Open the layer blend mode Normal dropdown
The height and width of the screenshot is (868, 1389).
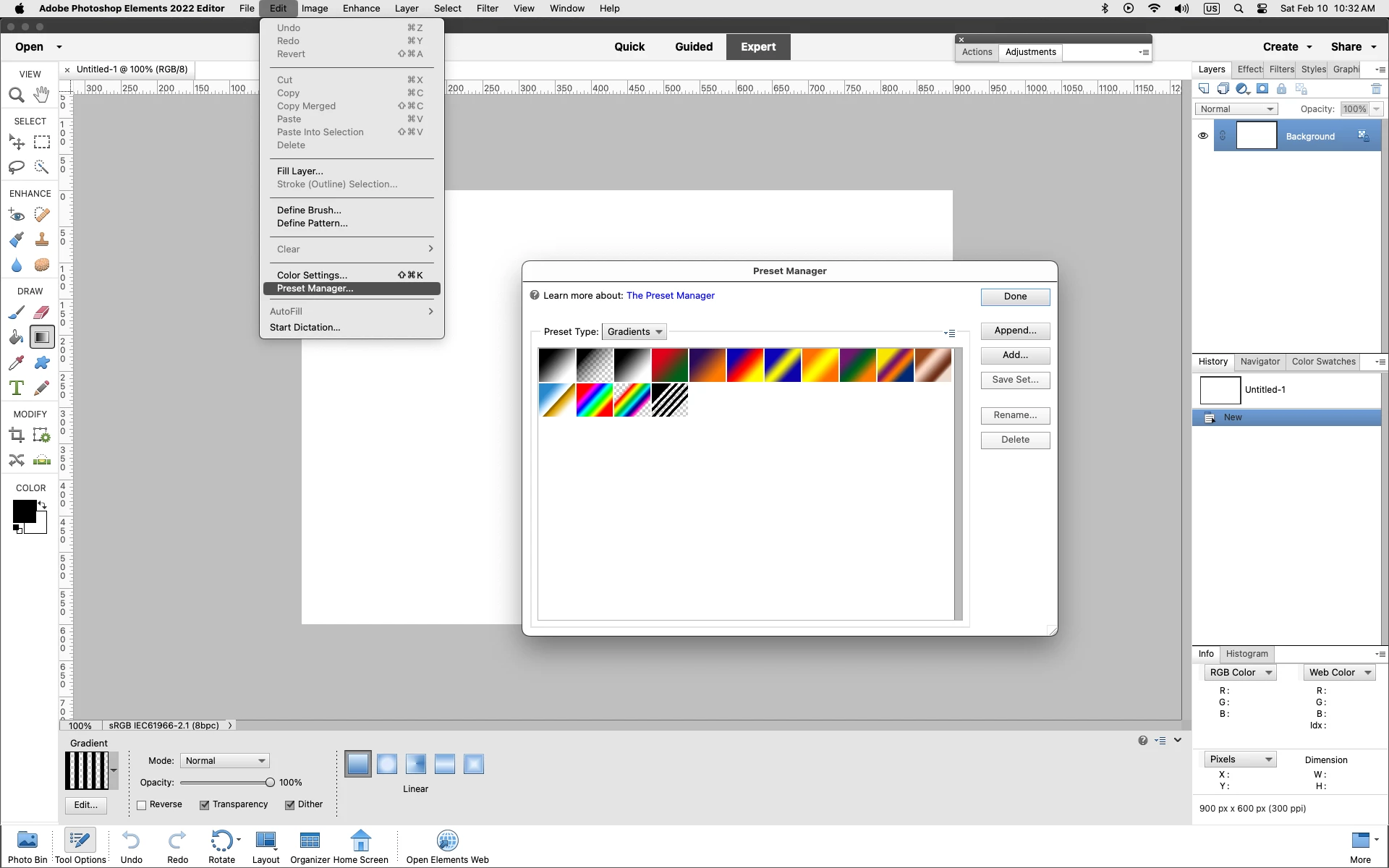[1236, 109]
